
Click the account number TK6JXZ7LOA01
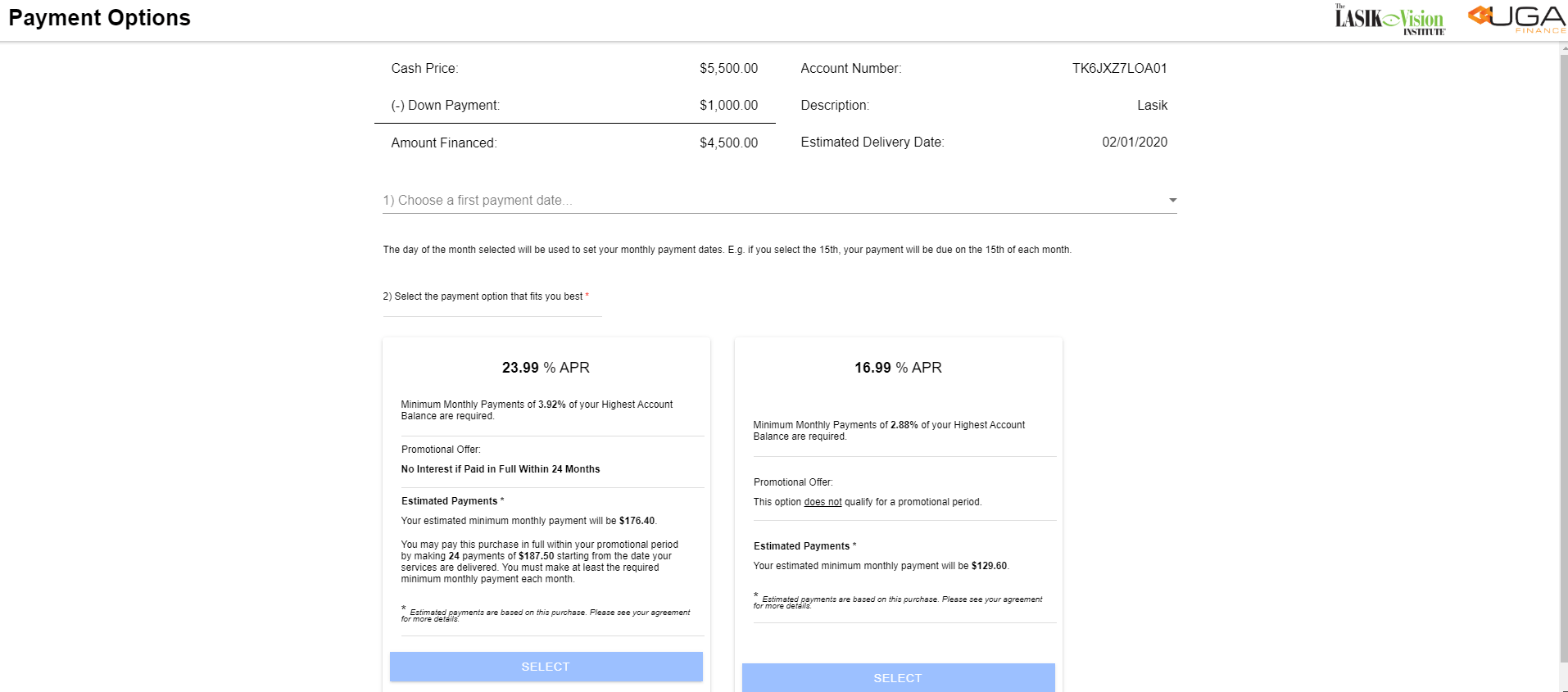click(x=1119, y=69)
